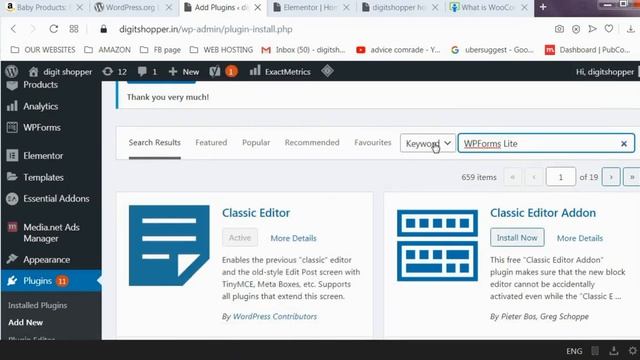Switch to the Favourites tab
The width and height of the screenshot is (640, 360).
(x=373, y=142)
